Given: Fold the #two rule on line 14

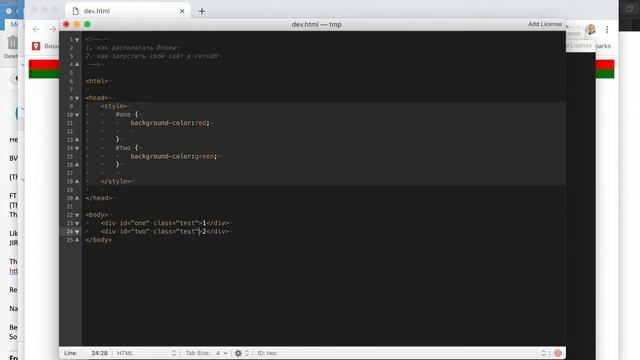Looking at the screenshot, I should coord(77,148).
